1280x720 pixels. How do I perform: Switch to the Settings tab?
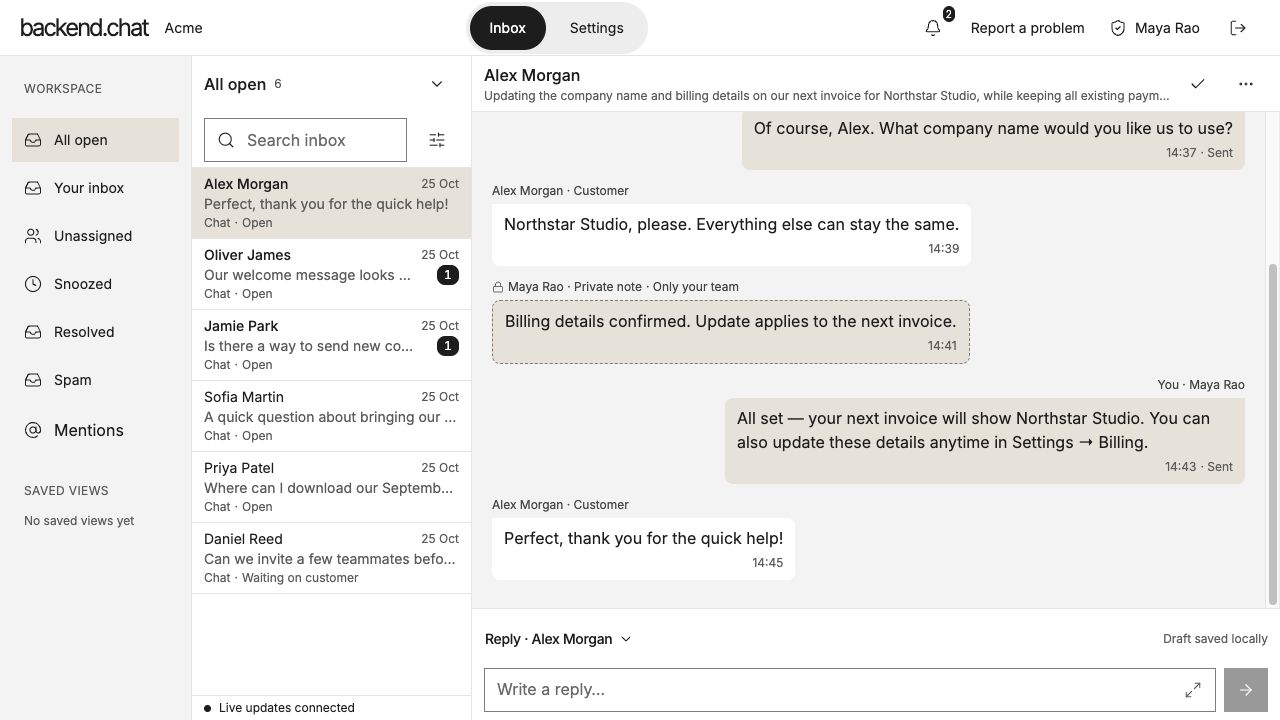(x=597, y=28)
